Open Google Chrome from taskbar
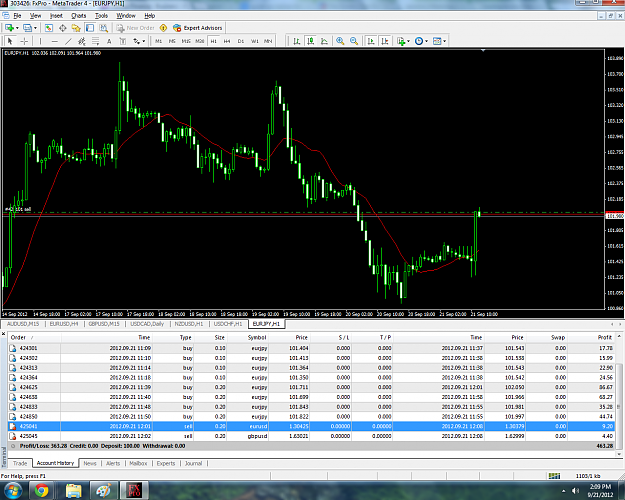625x500 pixels. point(41,490)
